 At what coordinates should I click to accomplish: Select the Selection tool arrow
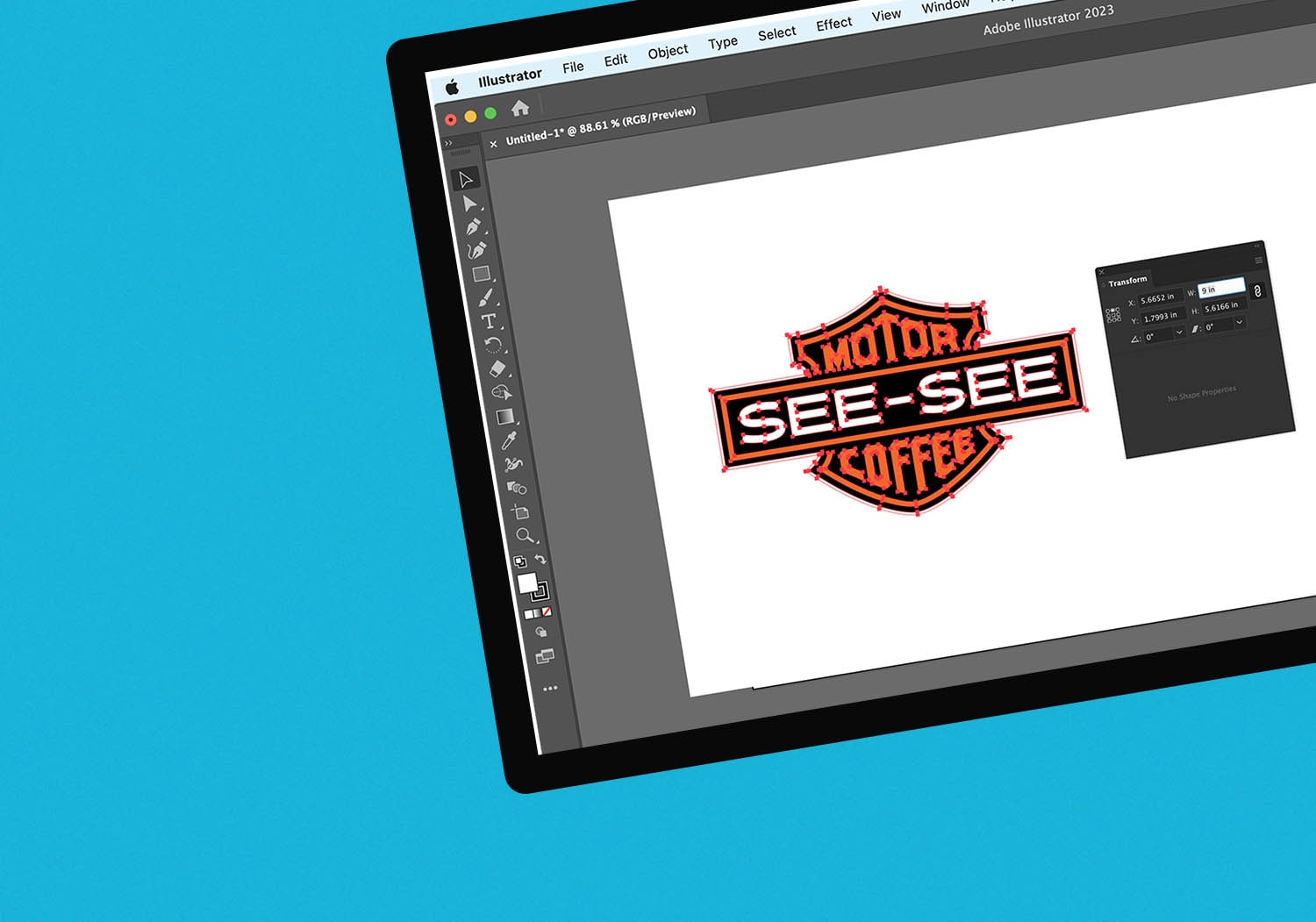pyautogui.click(x=465, y=179)
